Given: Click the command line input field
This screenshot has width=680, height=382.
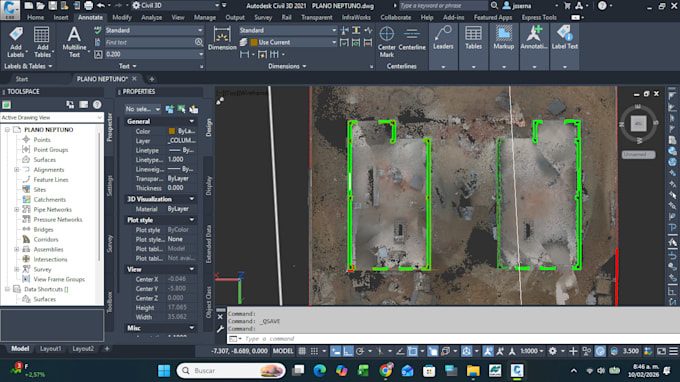Looking at the screenshot, I should (460, 339).
